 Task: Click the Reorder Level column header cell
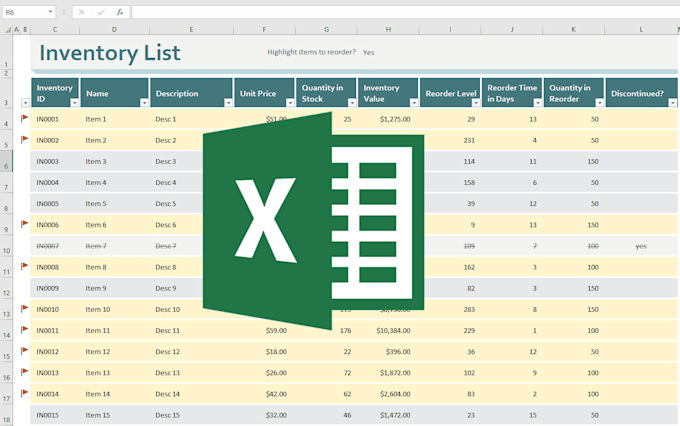449,93
